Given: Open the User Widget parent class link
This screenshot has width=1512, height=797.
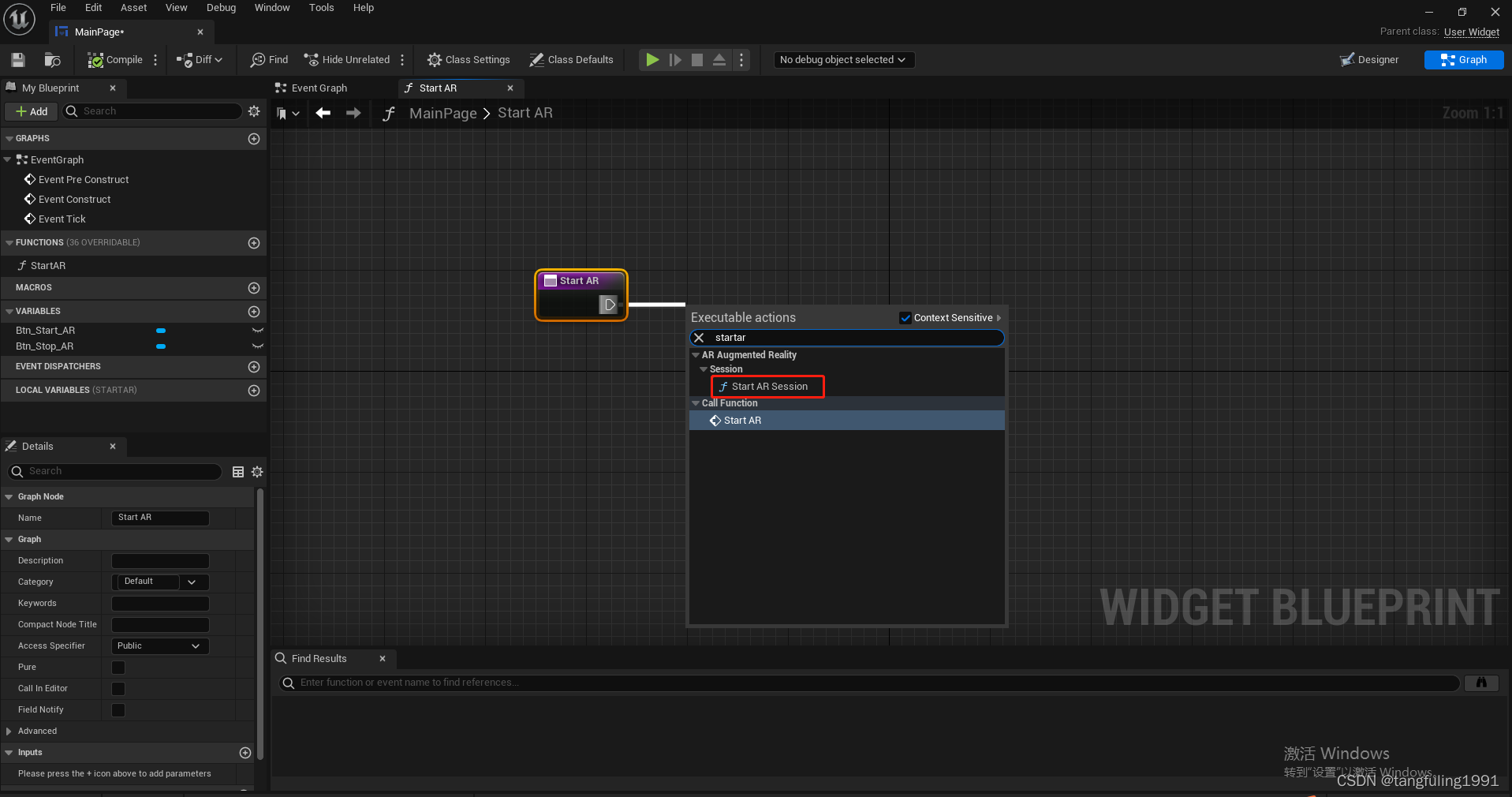Looking at the screenshot, I should point(1472,32).
